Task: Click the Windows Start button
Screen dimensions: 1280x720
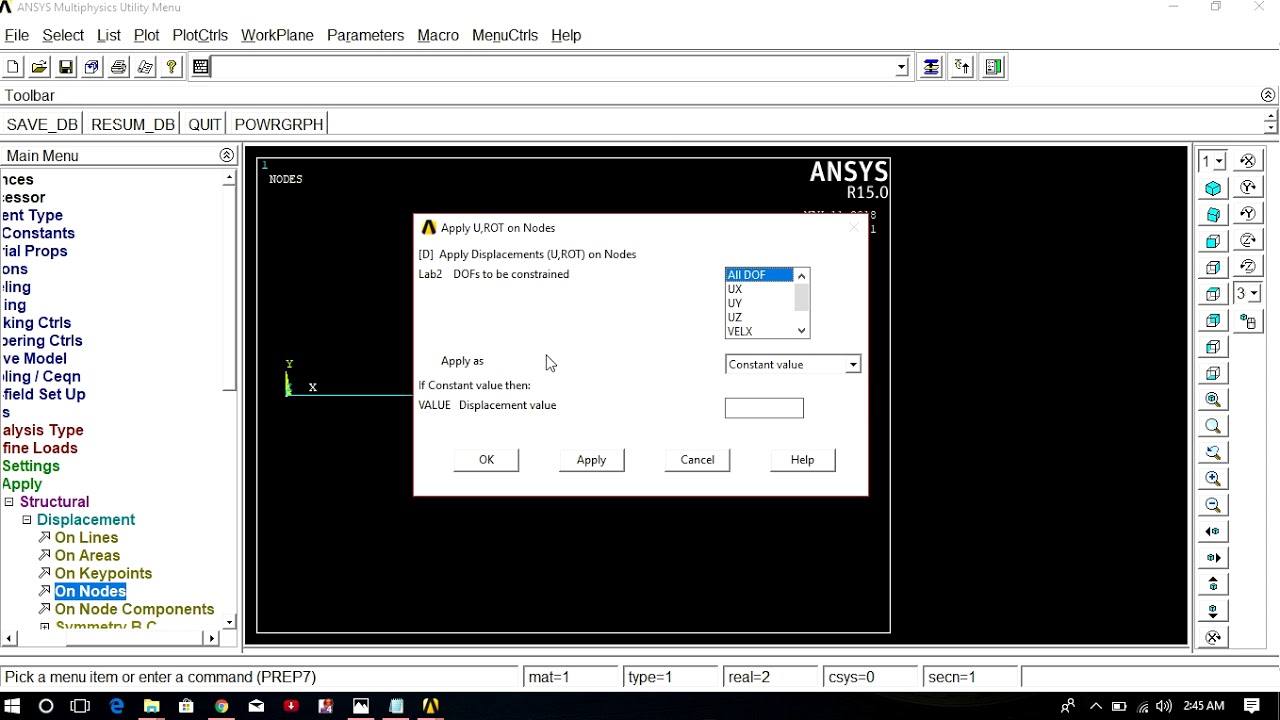Action: coord(13,706)
